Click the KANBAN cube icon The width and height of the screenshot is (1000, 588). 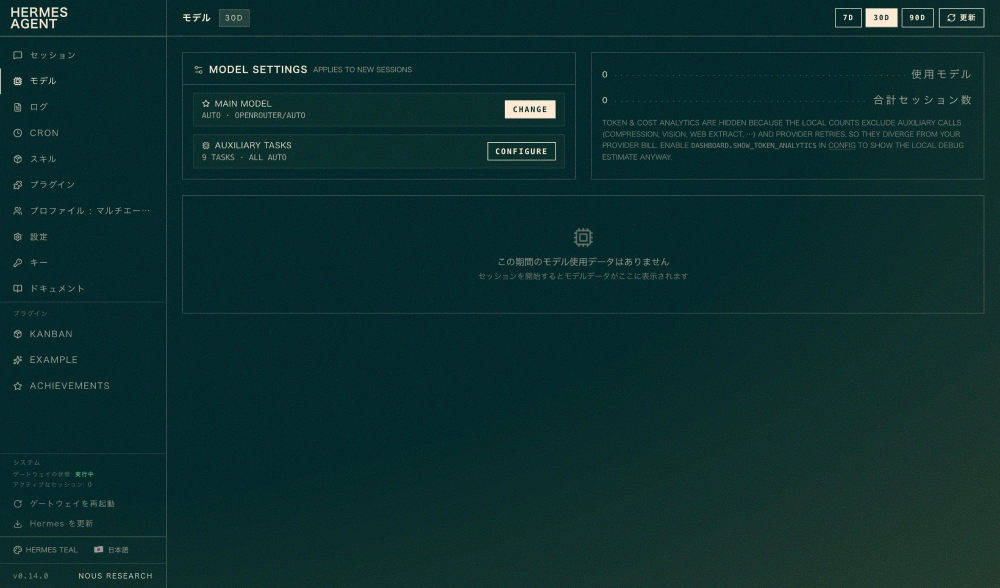(x=18, y=334)
